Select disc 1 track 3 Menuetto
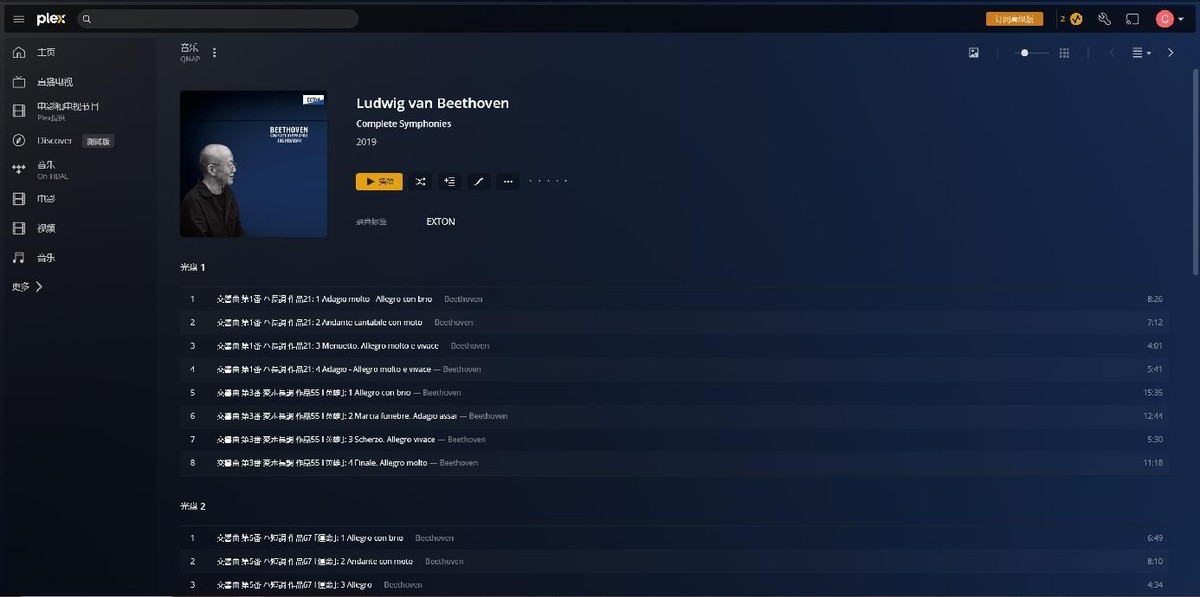Image resolution: width=1200 pixels, height=597 pixels. coord(674,346)
